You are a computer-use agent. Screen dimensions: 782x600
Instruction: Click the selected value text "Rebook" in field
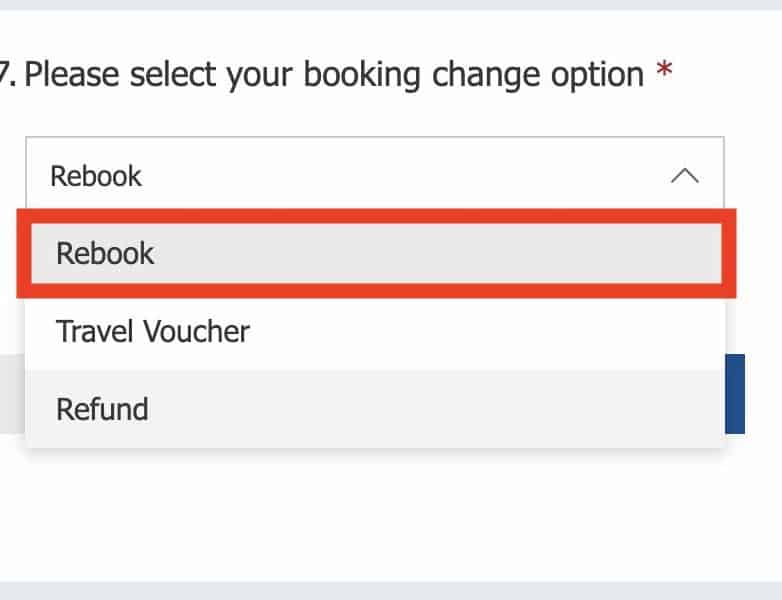coord(96,176)
